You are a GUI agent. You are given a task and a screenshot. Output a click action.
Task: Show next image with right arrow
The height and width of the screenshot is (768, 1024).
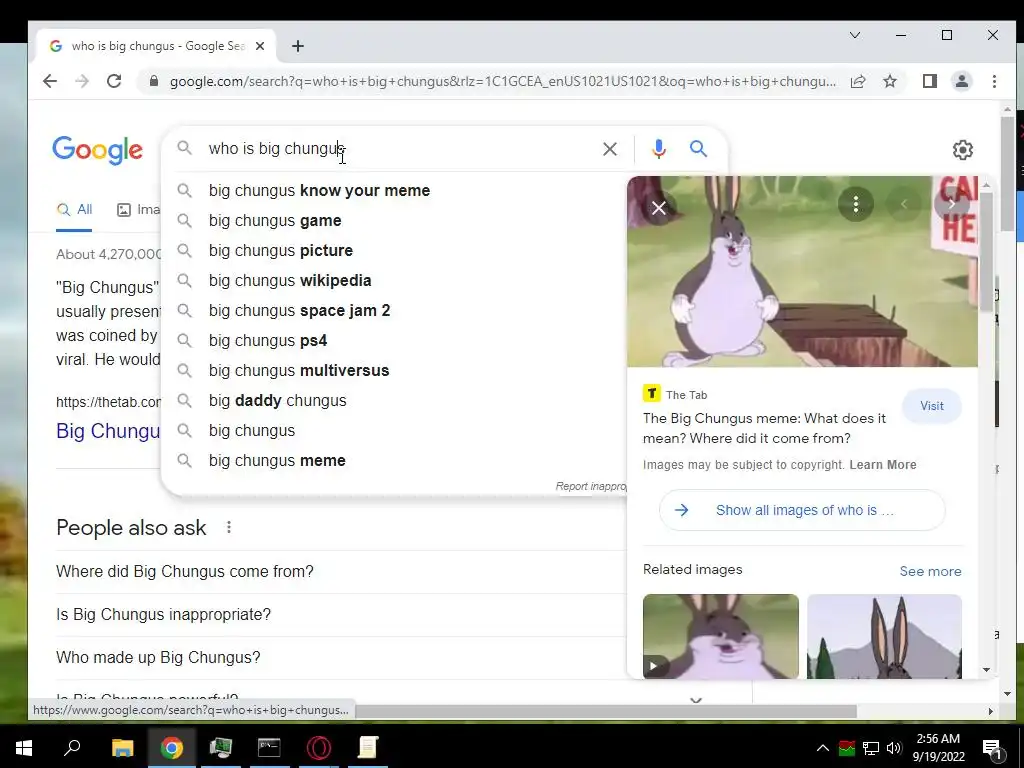click(951, 204)
